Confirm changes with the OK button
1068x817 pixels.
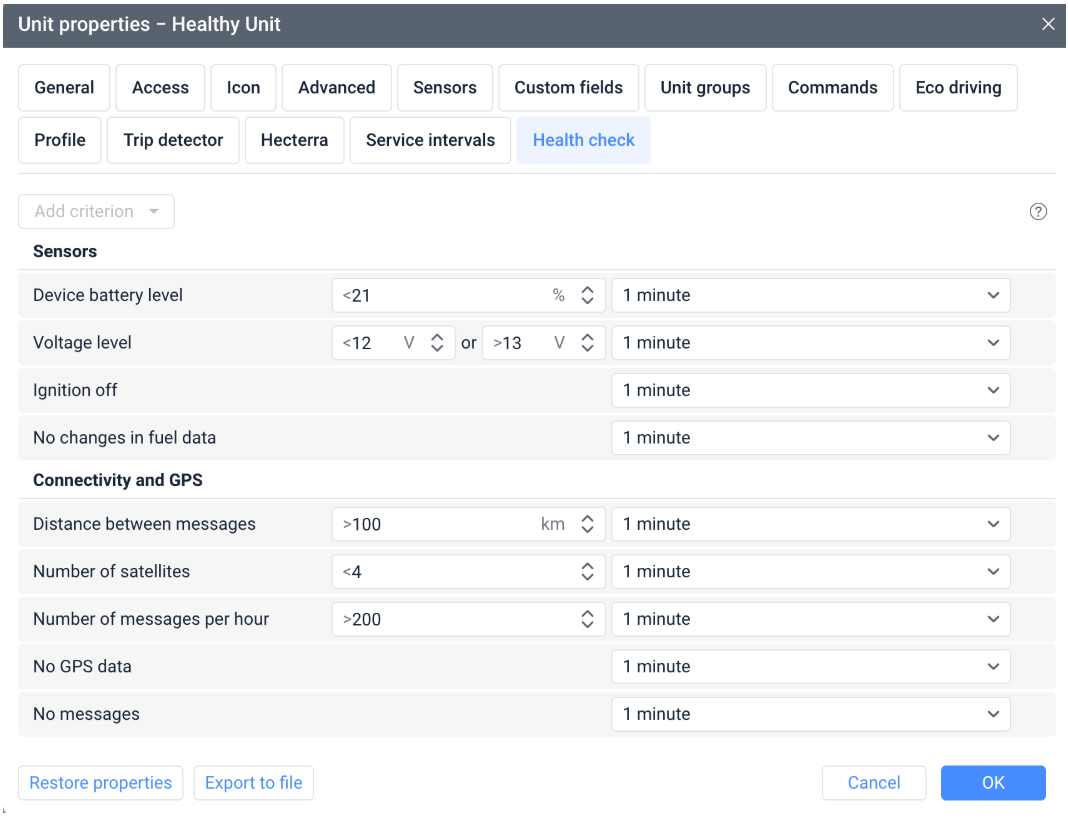(993, 783)
